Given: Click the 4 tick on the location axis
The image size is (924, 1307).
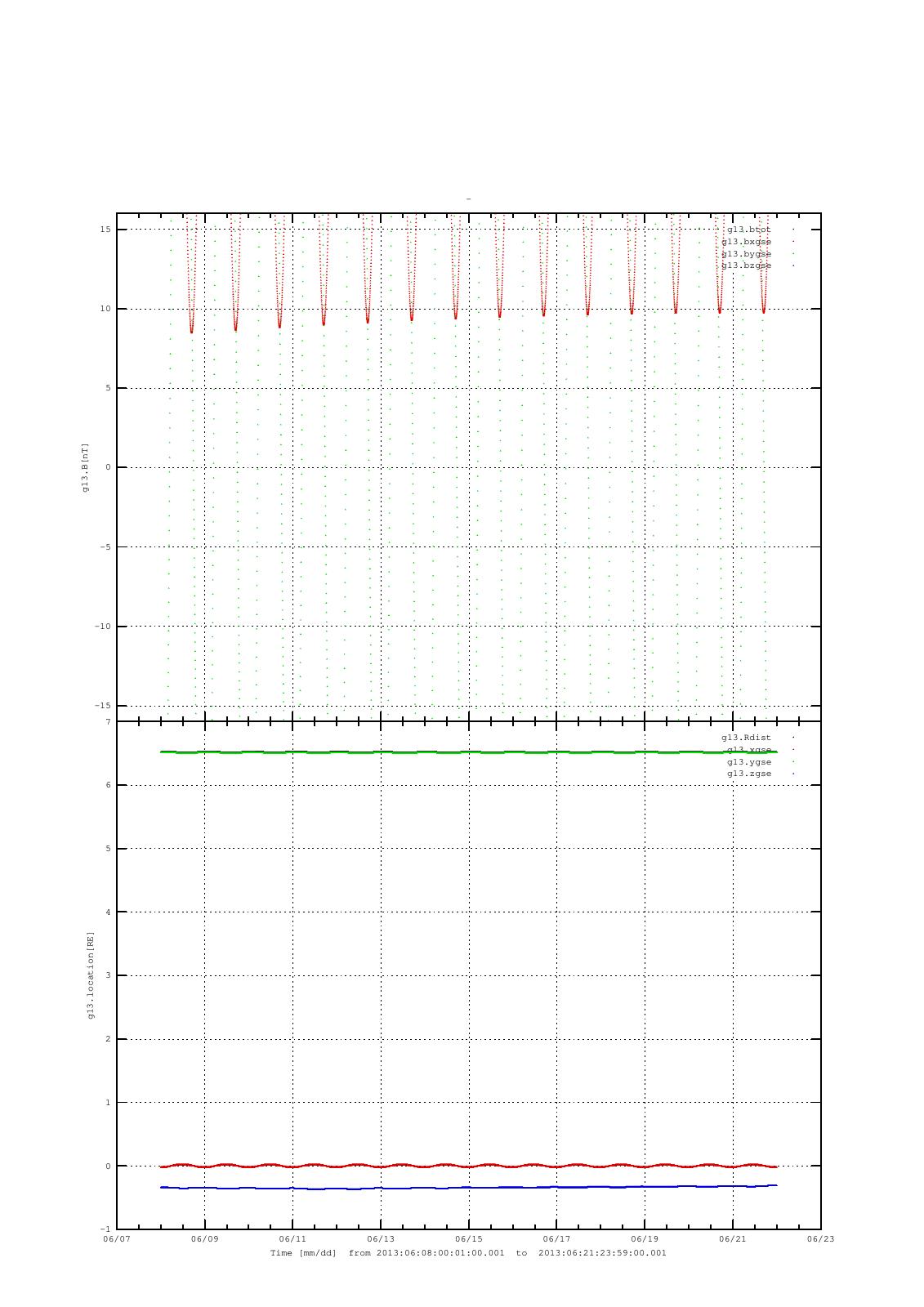Looking at the screenshot, I should coord(108,912).
